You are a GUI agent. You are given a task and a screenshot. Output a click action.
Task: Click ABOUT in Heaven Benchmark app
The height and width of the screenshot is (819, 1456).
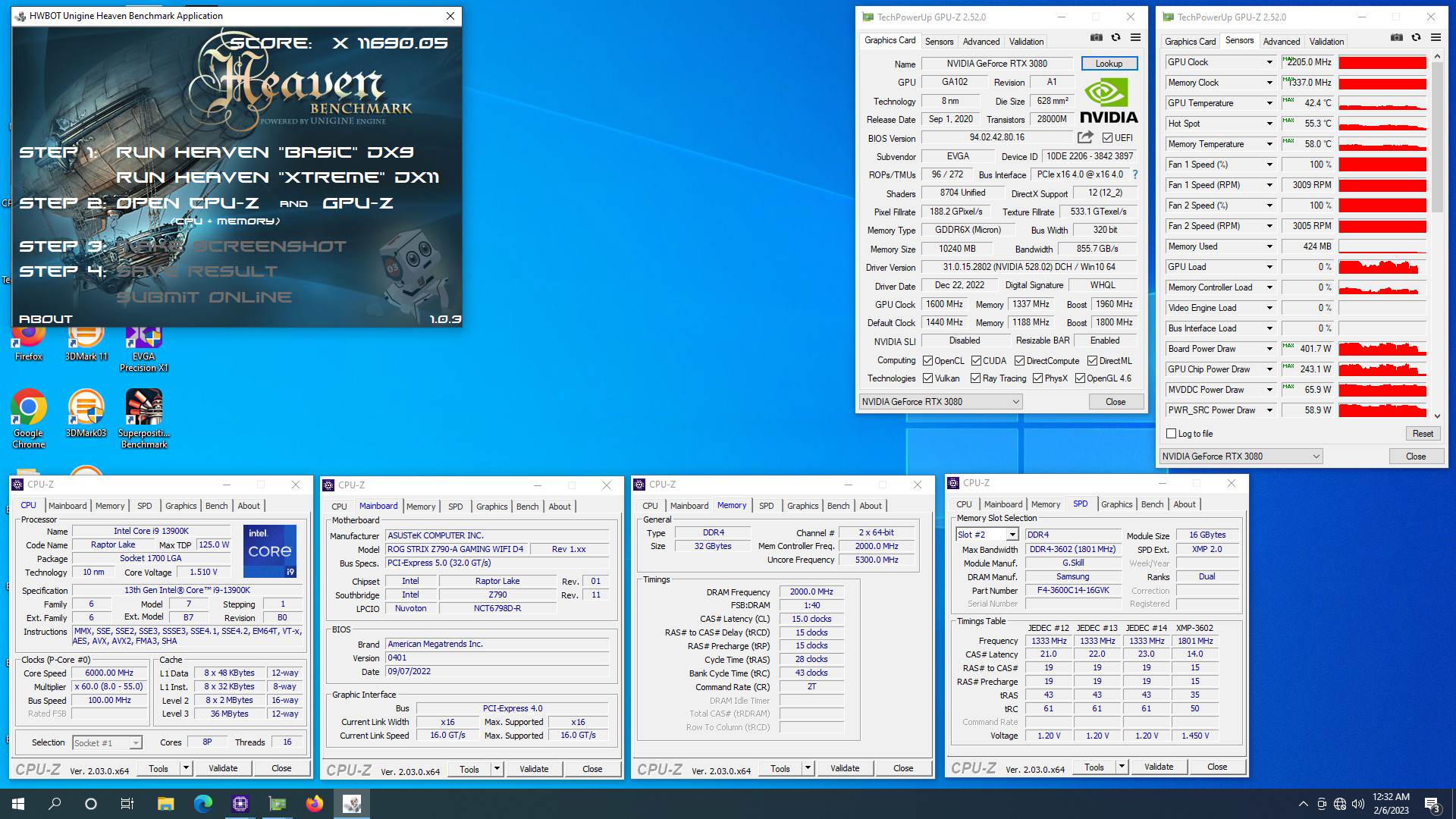pos(45,319)
